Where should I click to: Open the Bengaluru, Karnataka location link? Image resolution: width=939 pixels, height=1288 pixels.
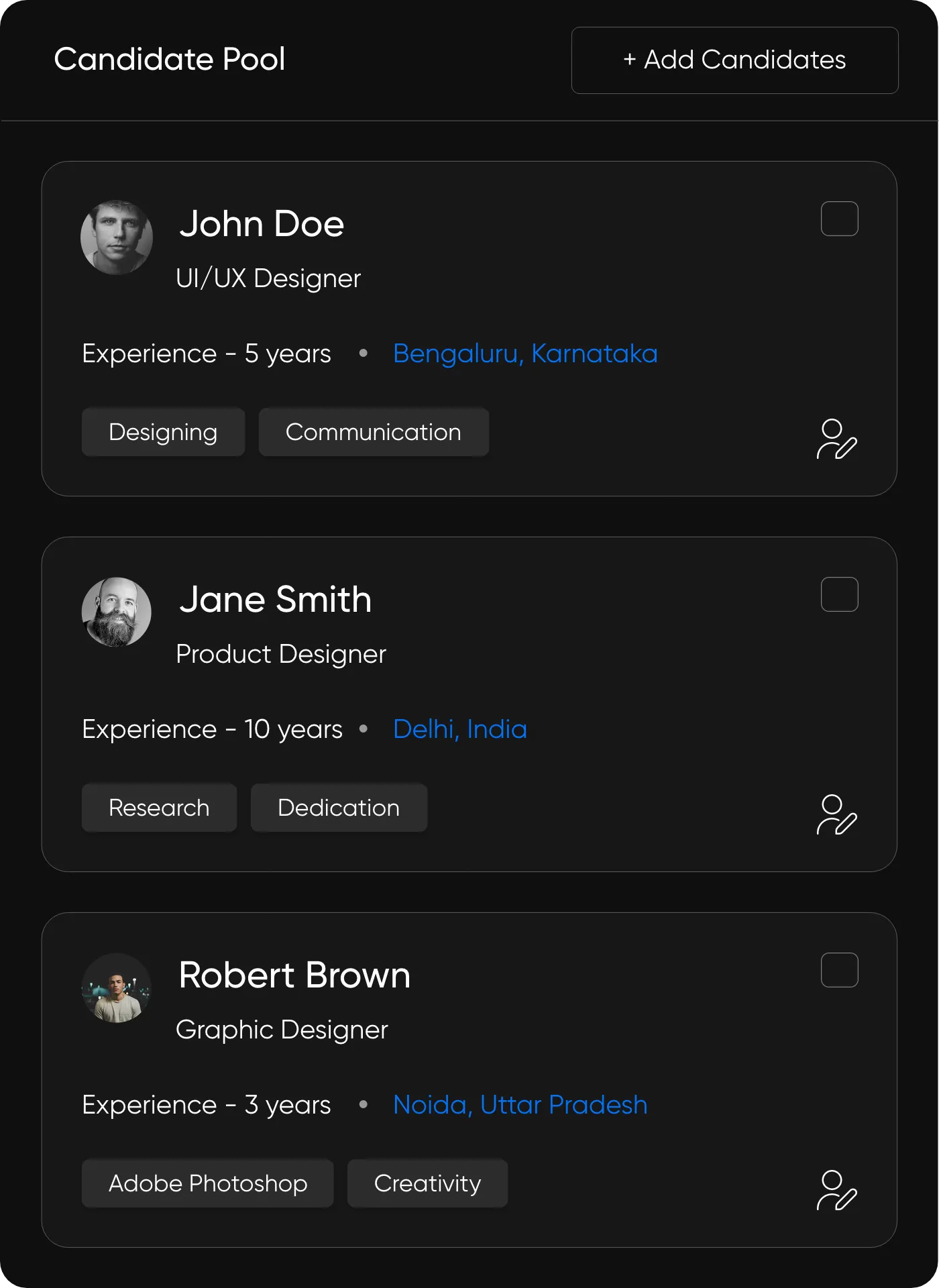point(525,354)
